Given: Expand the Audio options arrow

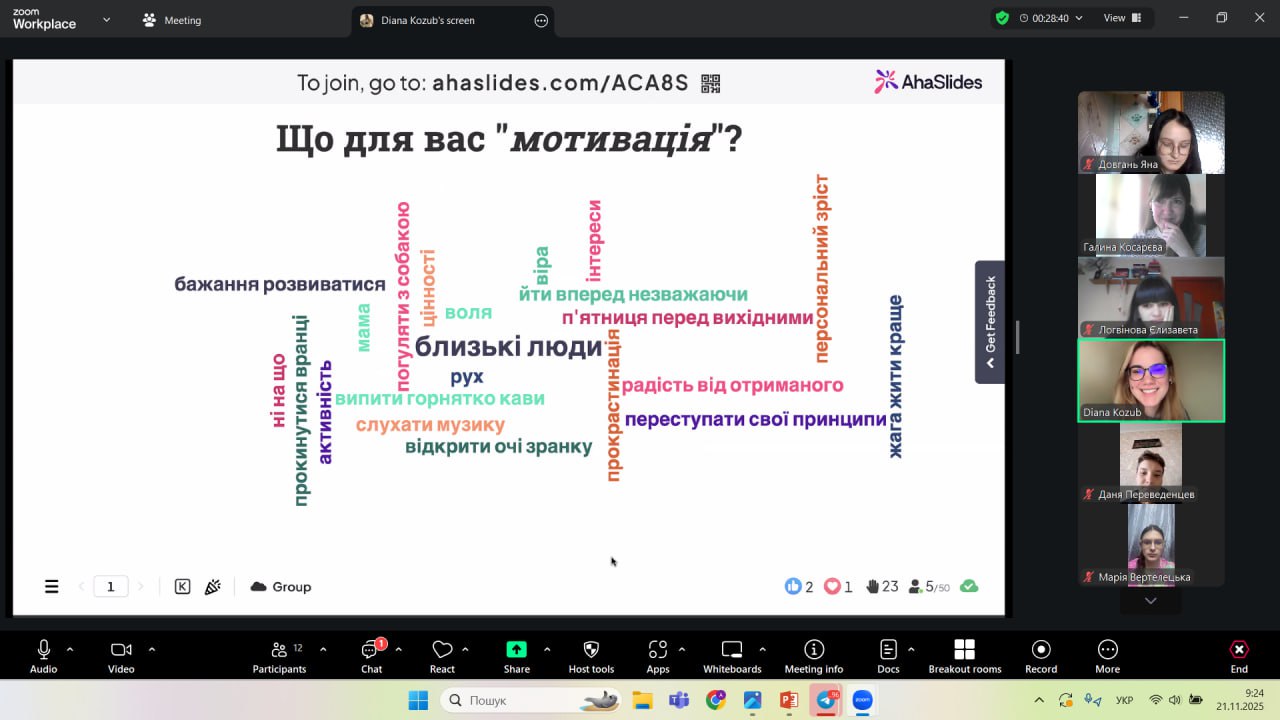Looking at the screenshot, I should point(70,649).
